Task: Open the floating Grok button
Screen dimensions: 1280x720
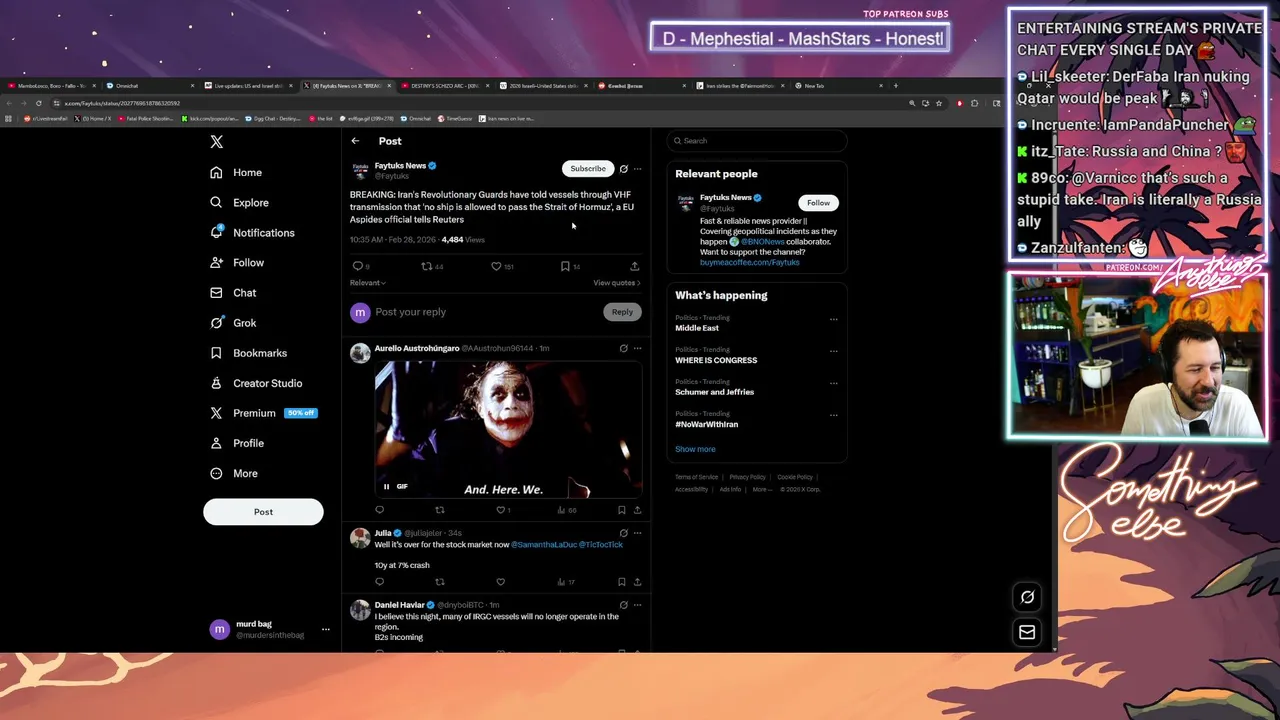Action: tap(1027, 597)
